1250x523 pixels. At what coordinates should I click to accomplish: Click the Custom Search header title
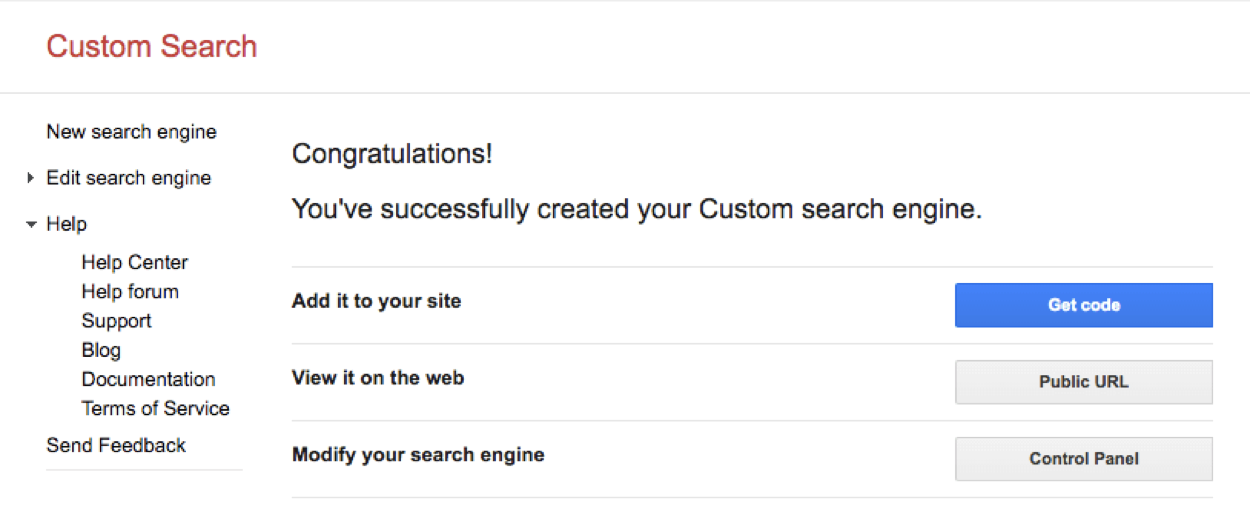tap(152, 46)
